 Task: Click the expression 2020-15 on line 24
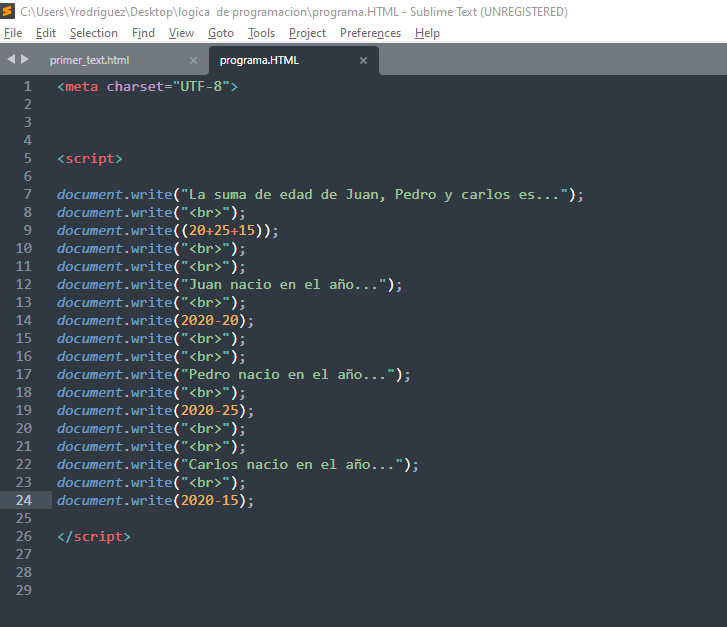[210, 500]
